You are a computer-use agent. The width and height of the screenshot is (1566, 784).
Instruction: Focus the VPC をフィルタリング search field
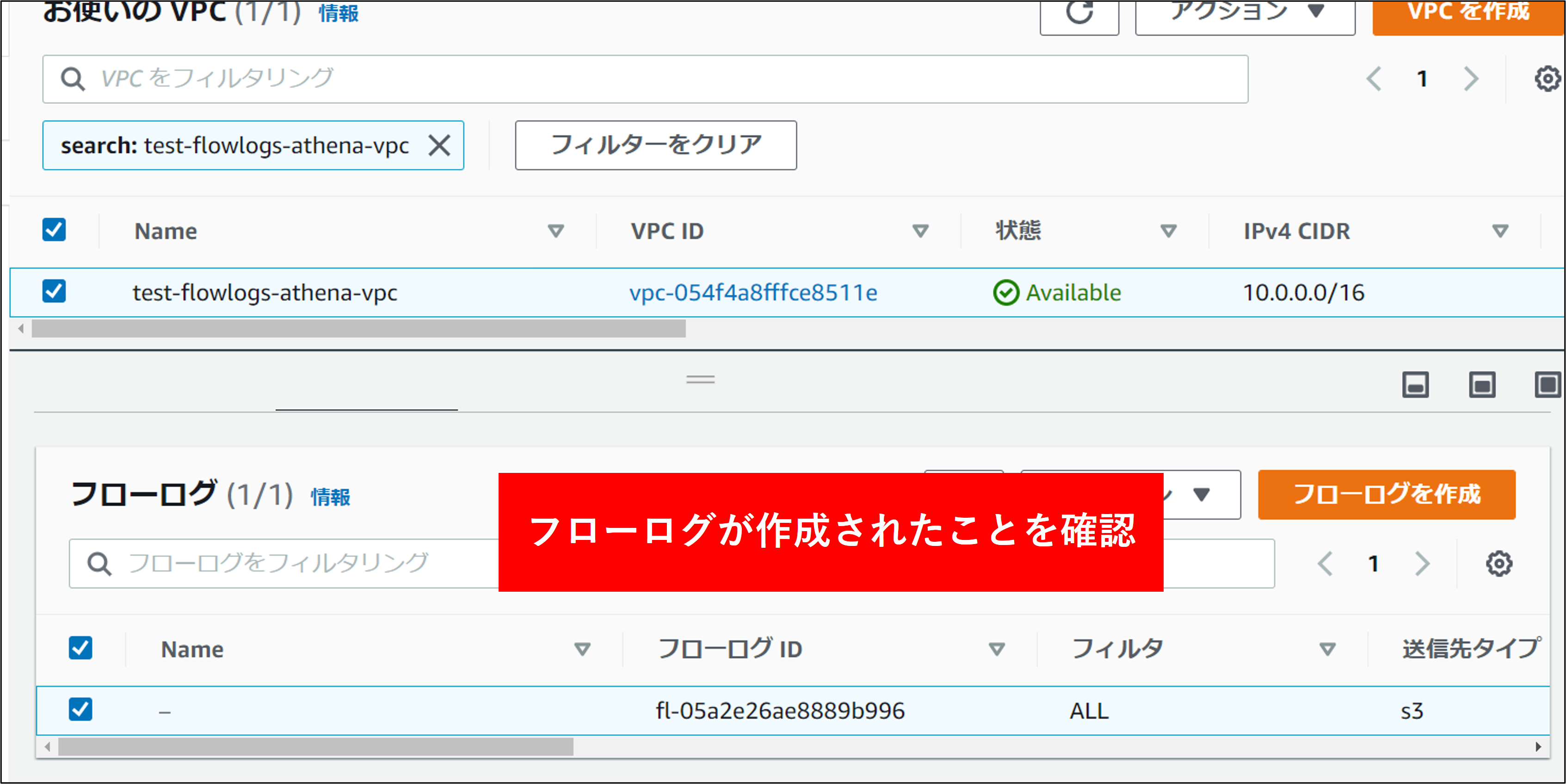[644, 79]
